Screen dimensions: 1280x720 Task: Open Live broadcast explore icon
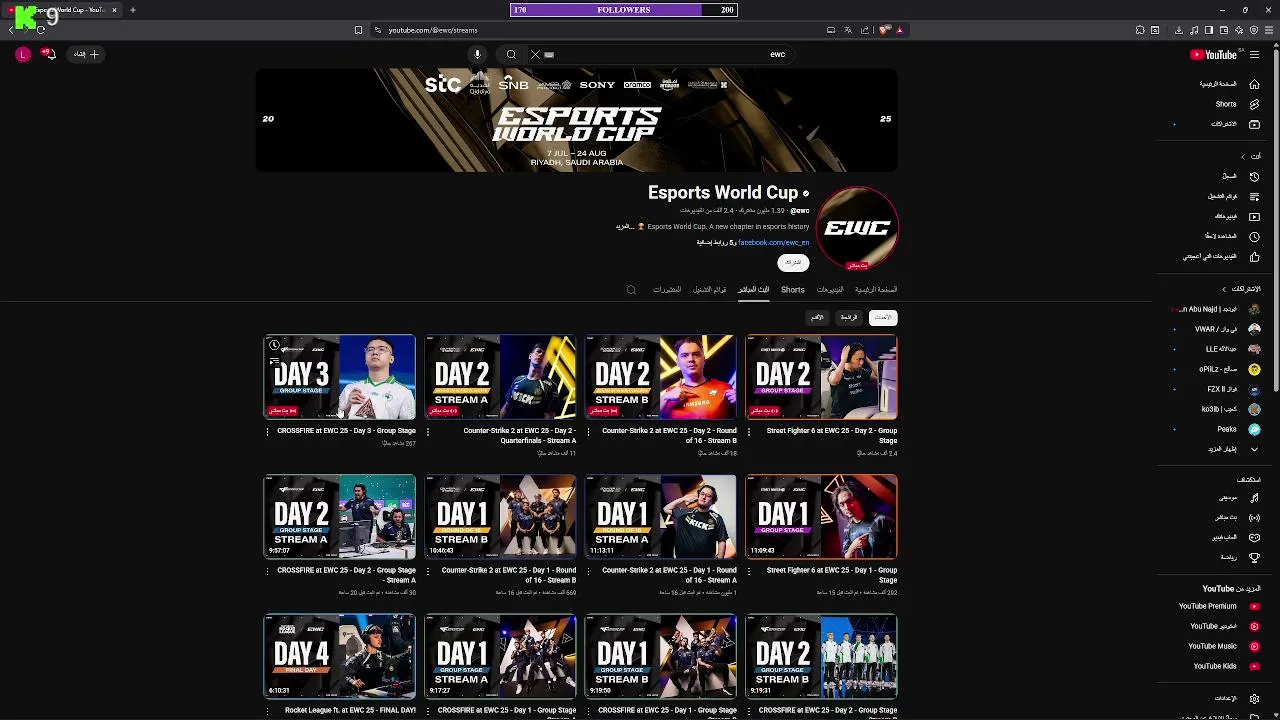1254,517
